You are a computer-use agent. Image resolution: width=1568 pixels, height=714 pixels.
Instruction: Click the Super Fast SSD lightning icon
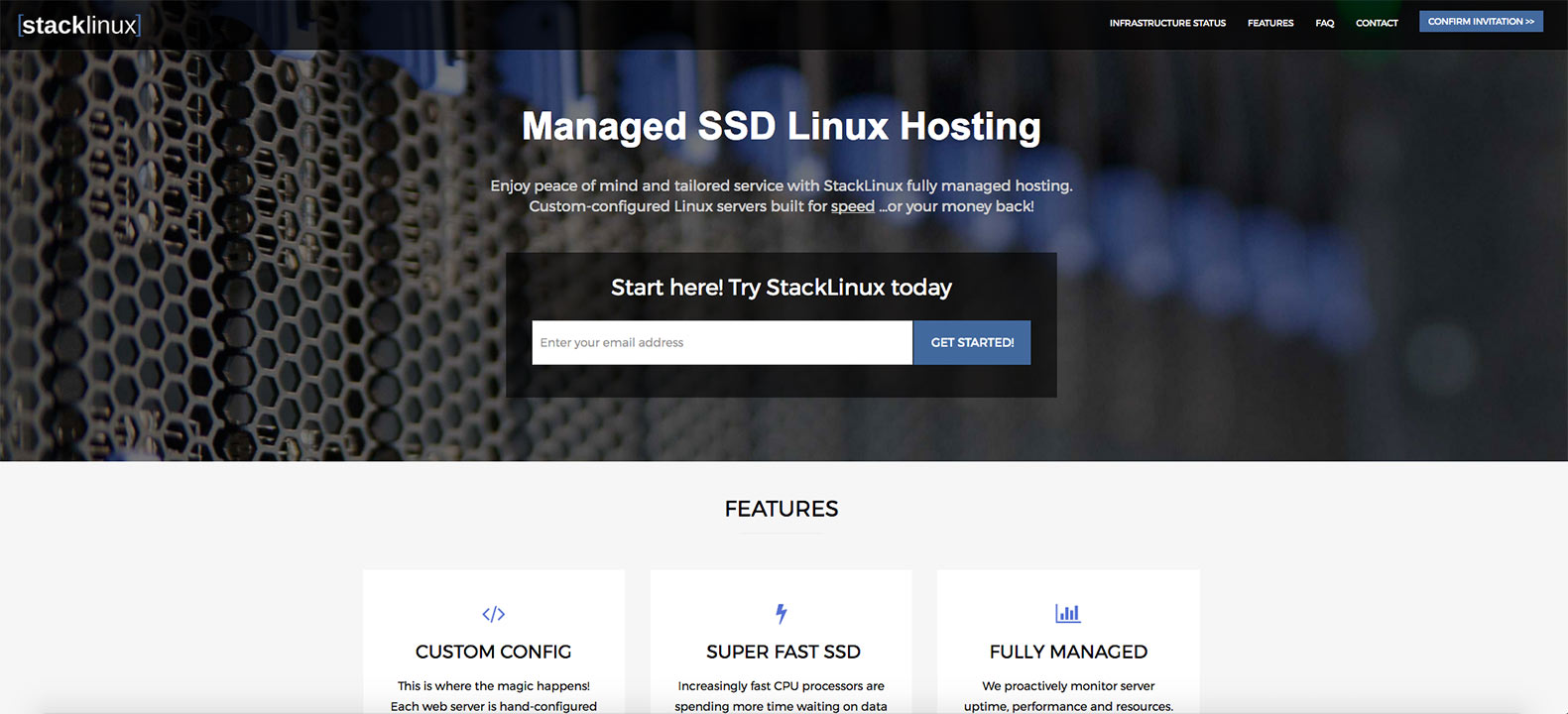(782, 614)
